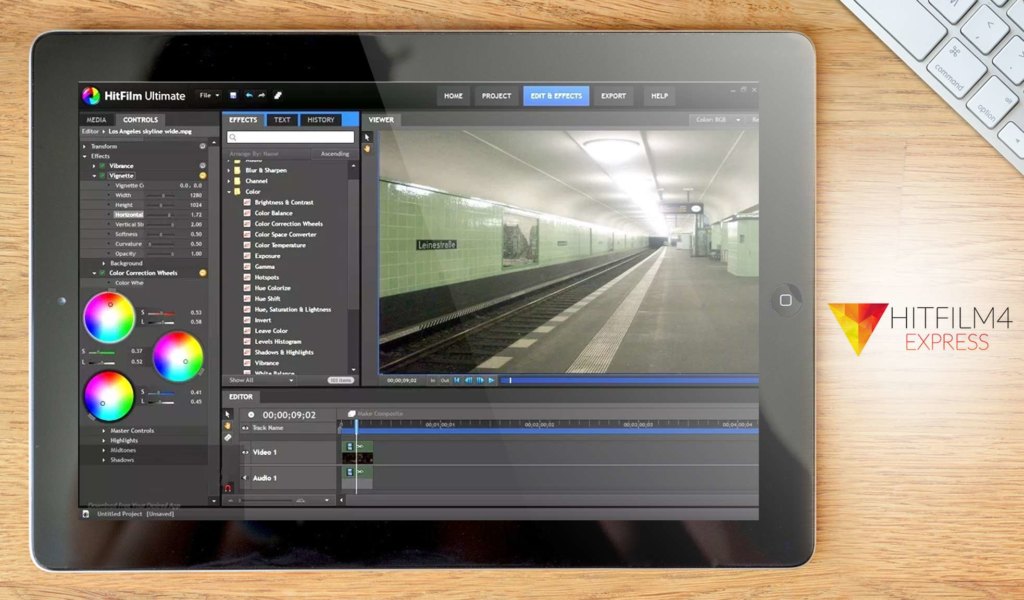Open the Show All filter dropdown
The image size is (1024, 600).
click(260, 380)
